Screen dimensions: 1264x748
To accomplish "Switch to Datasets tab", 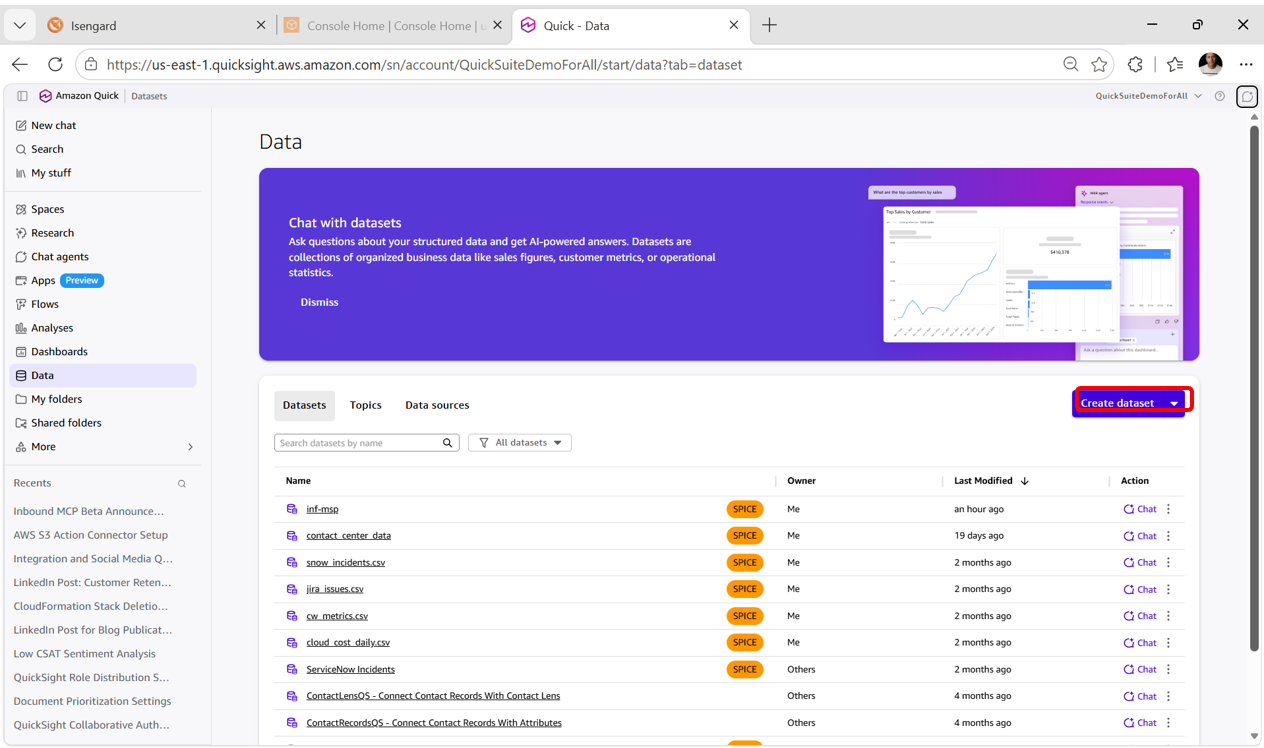I will (304, 405).
